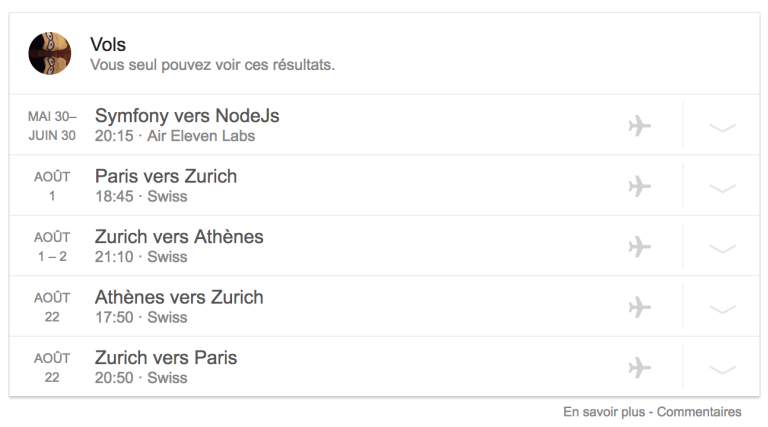Click the Vols header title
Screen dimensions: 768x427
pos(108,44)
